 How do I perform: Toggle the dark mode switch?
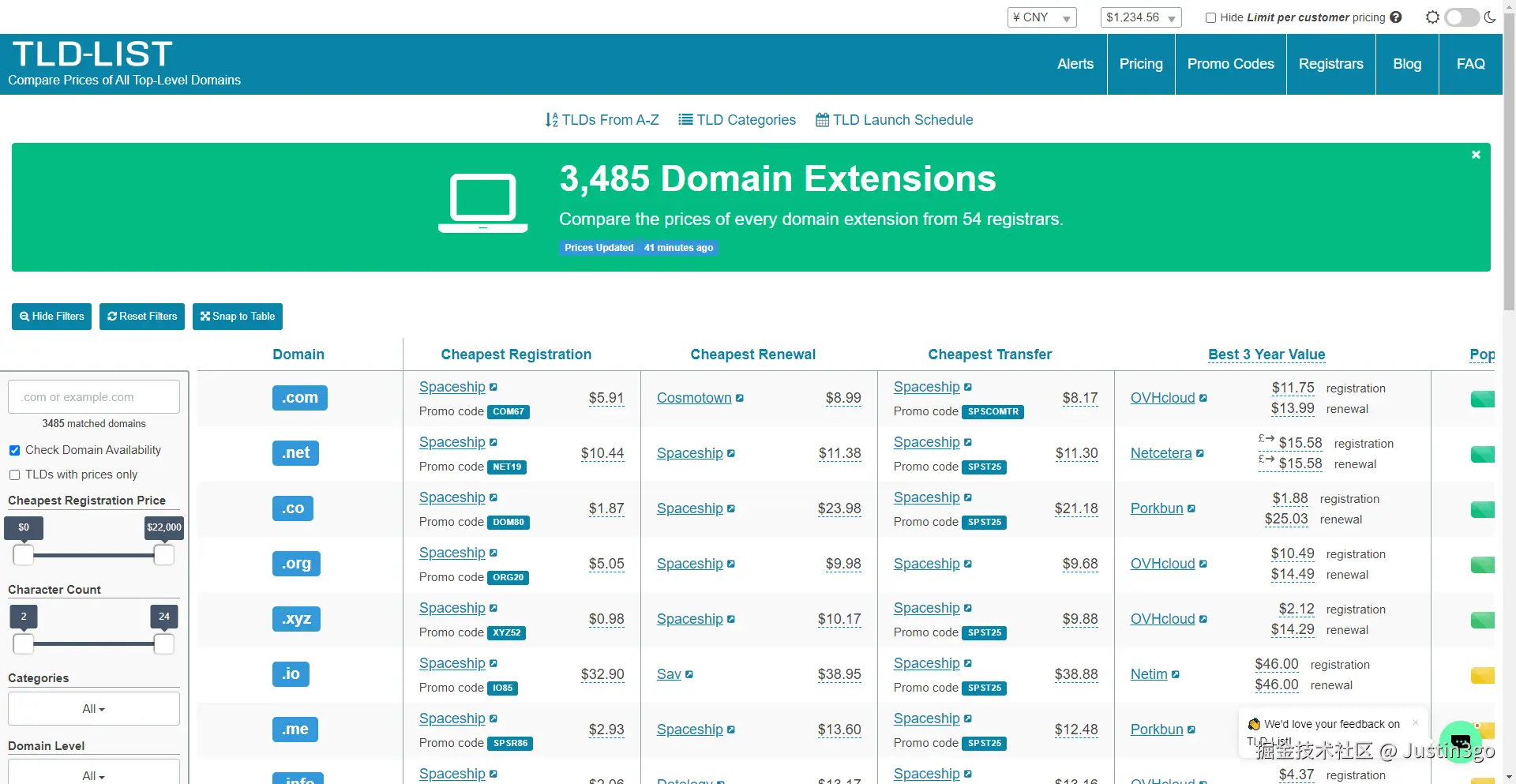[x=1462, y=17]
